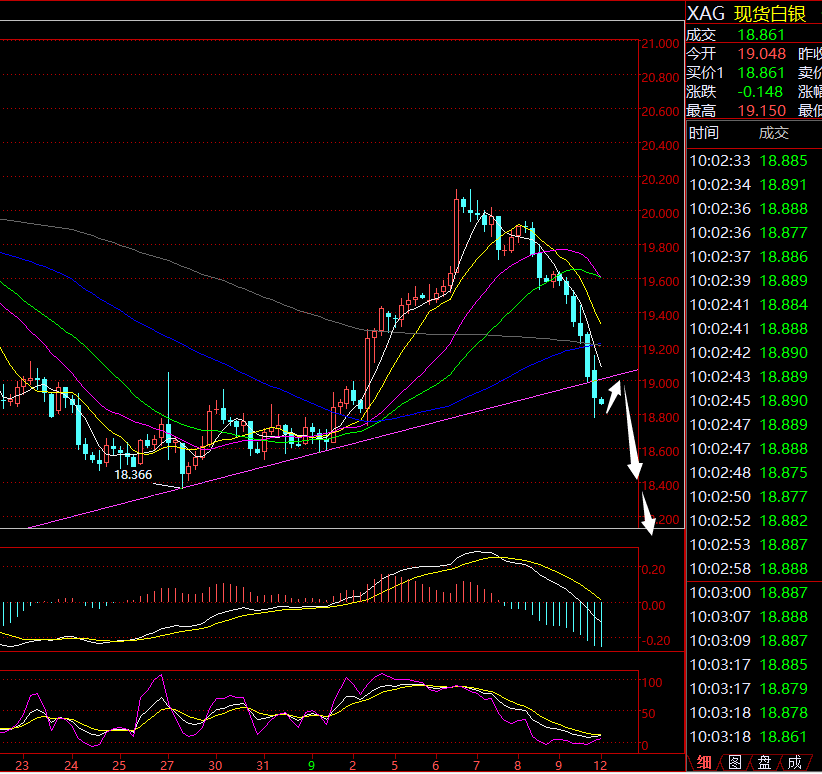The height and width of the screenshot is (774, 822).
Task: Click the 18.600 price axis label
Action: (x=661, y=452)
